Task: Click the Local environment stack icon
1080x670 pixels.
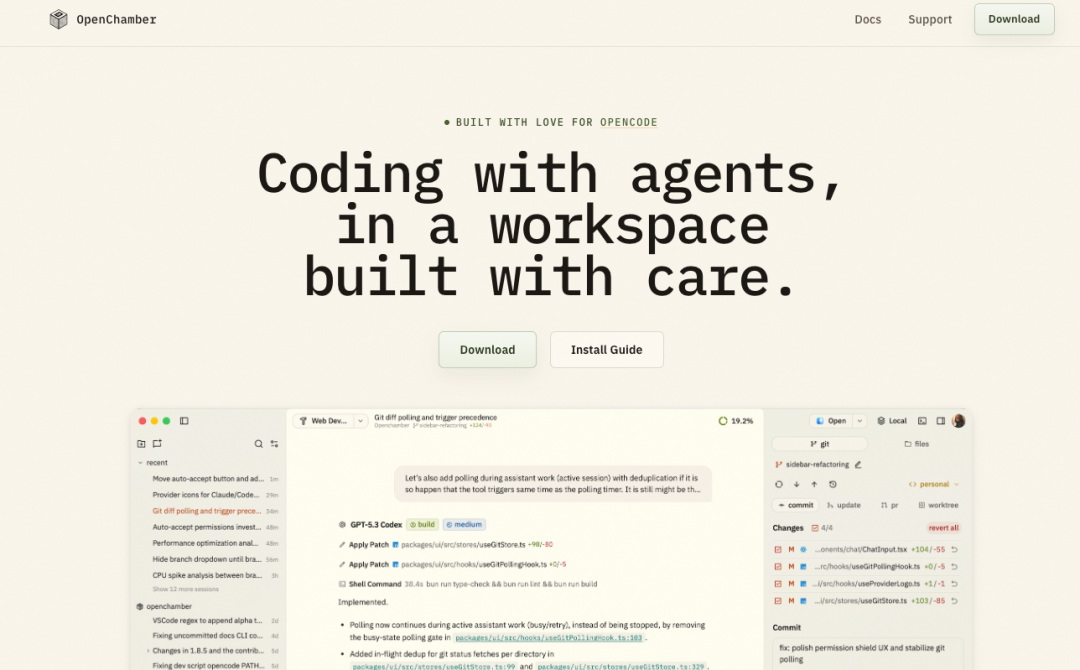Action: click(x=881, y=421)
